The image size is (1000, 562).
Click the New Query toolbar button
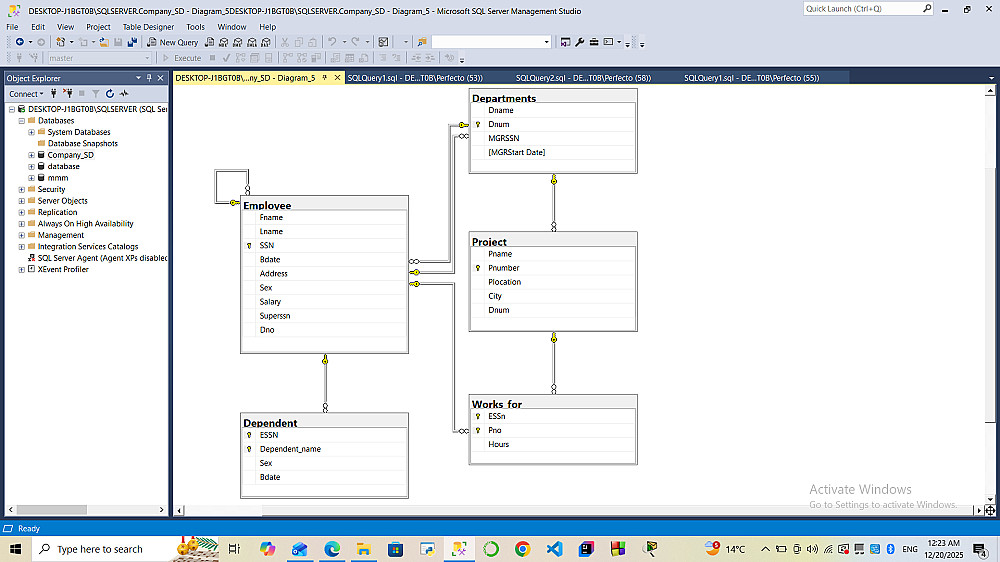(172, 42)
